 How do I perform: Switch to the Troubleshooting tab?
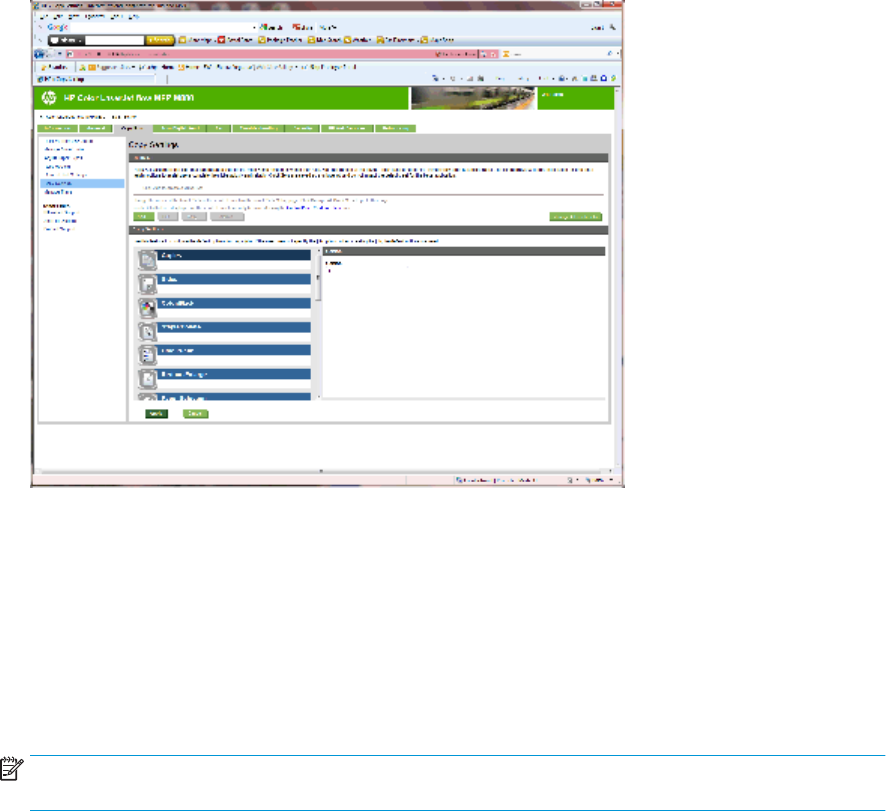tap(258, 128)
